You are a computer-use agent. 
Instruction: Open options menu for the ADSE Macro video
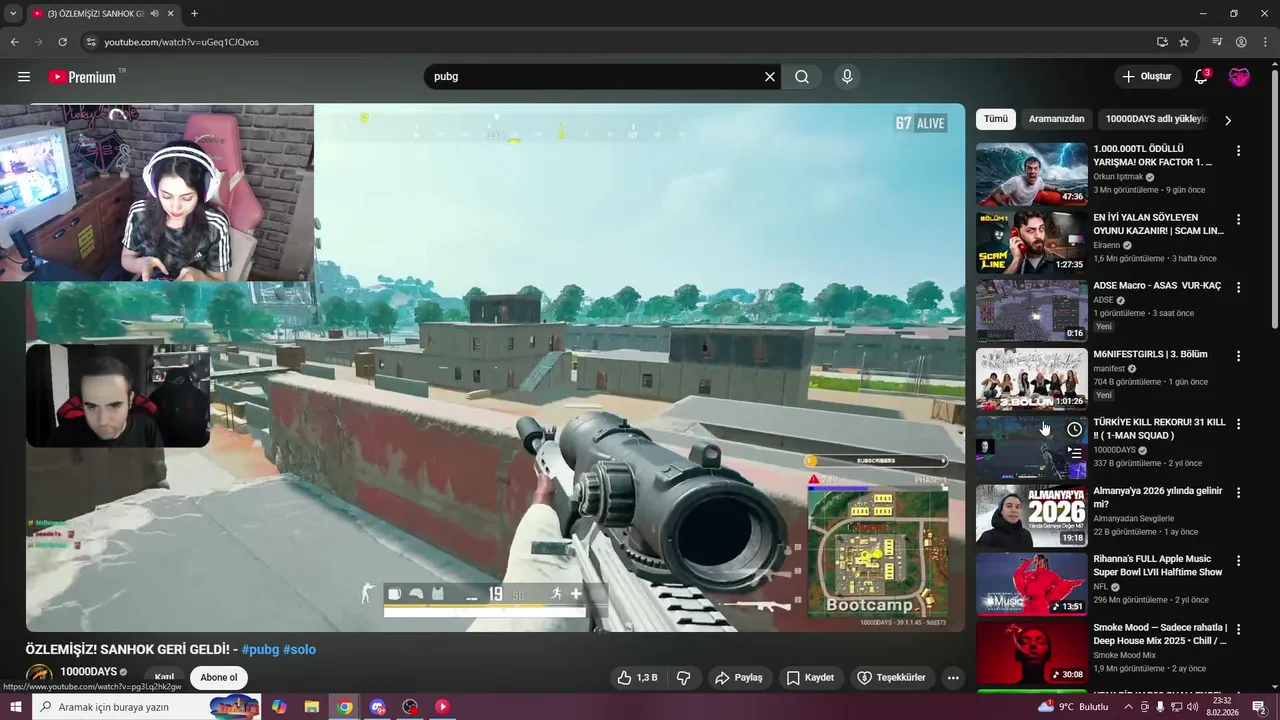[1238, 287]
